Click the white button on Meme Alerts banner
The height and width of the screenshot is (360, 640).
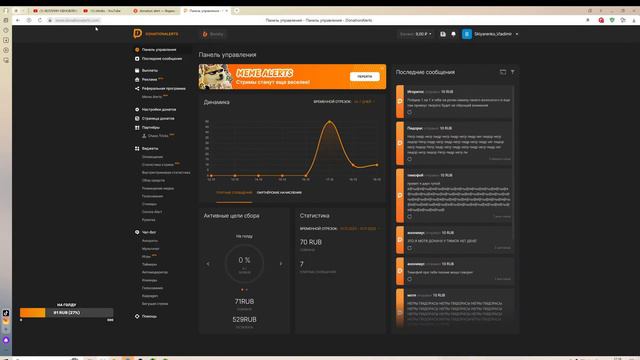364,76
